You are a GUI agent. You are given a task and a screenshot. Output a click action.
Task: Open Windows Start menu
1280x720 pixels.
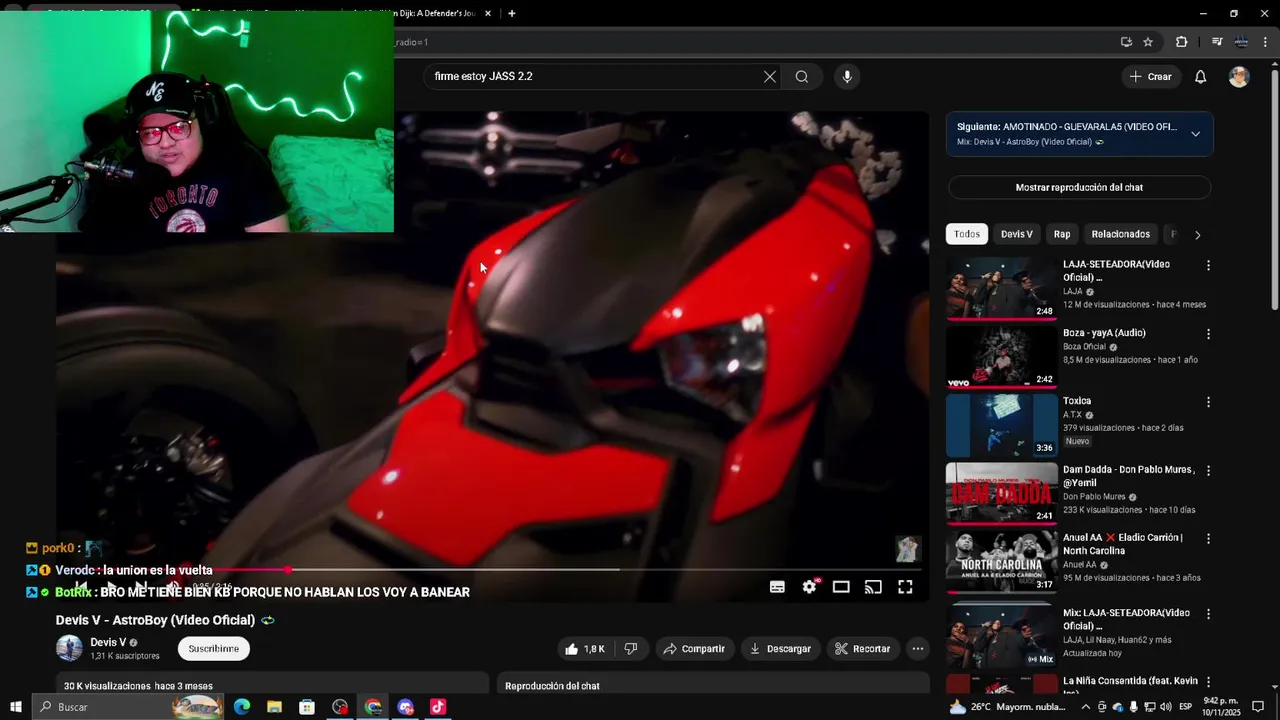click(x=15, y=707)
